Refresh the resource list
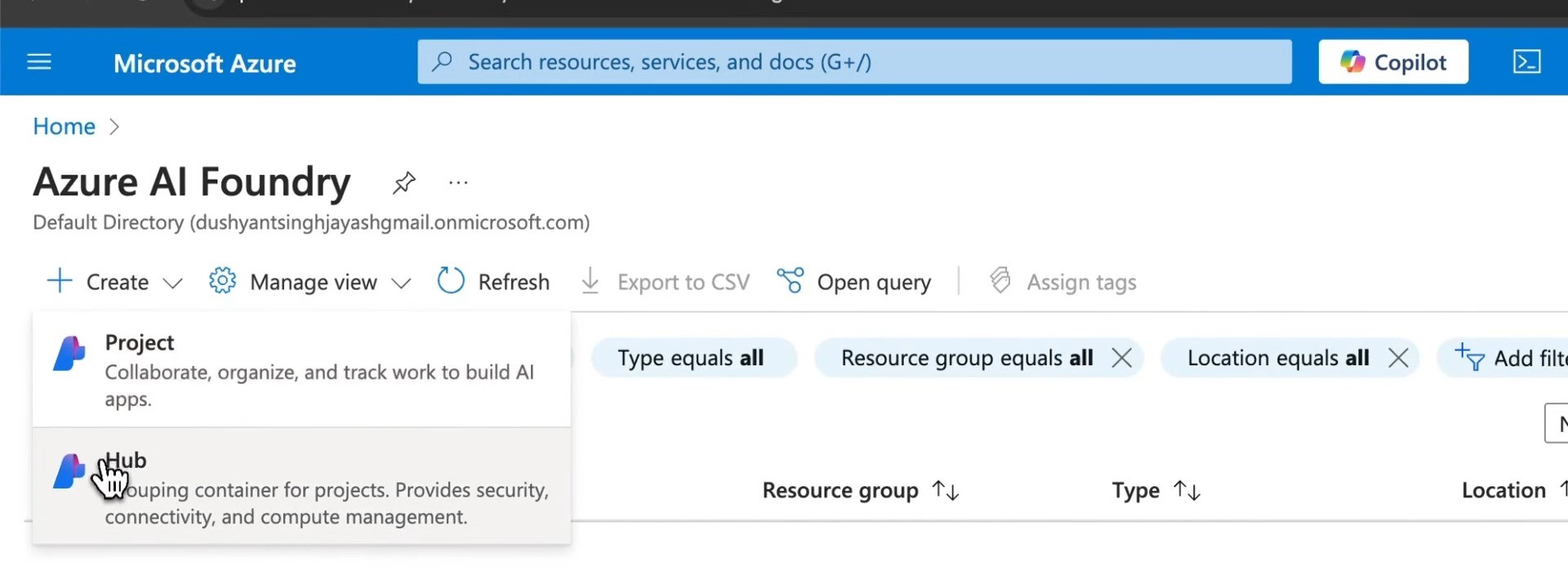The image size is (1568, 571). click(x=493, y=282)
